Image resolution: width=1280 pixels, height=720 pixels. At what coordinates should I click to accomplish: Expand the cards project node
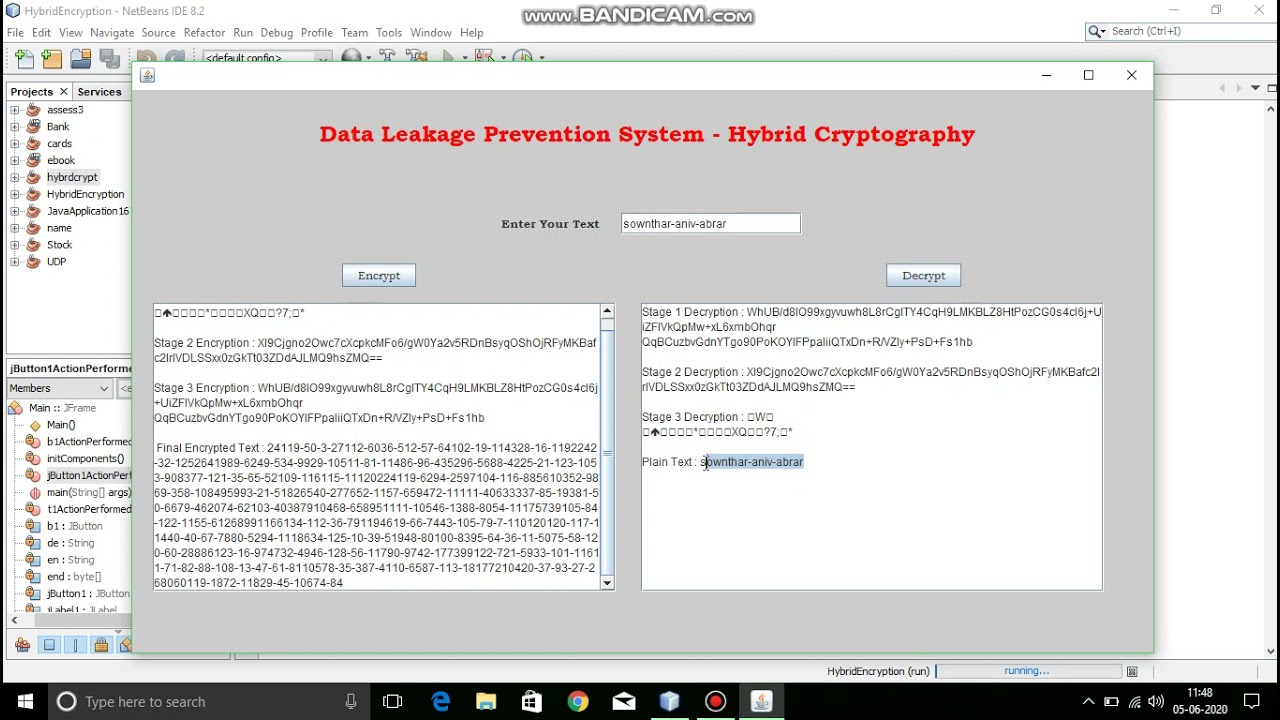point(15,144)
